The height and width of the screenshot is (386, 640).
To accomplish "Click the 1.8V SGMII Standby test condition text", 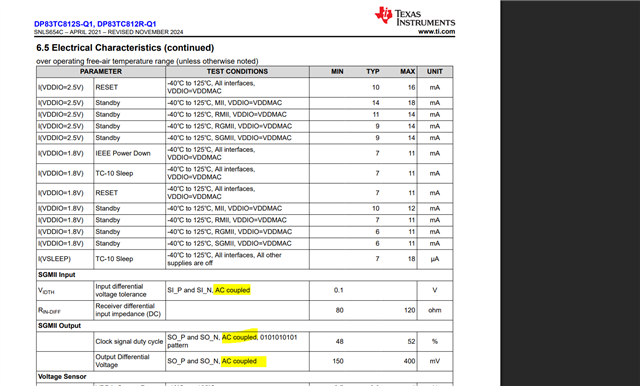I will click(x=229, y=244).
